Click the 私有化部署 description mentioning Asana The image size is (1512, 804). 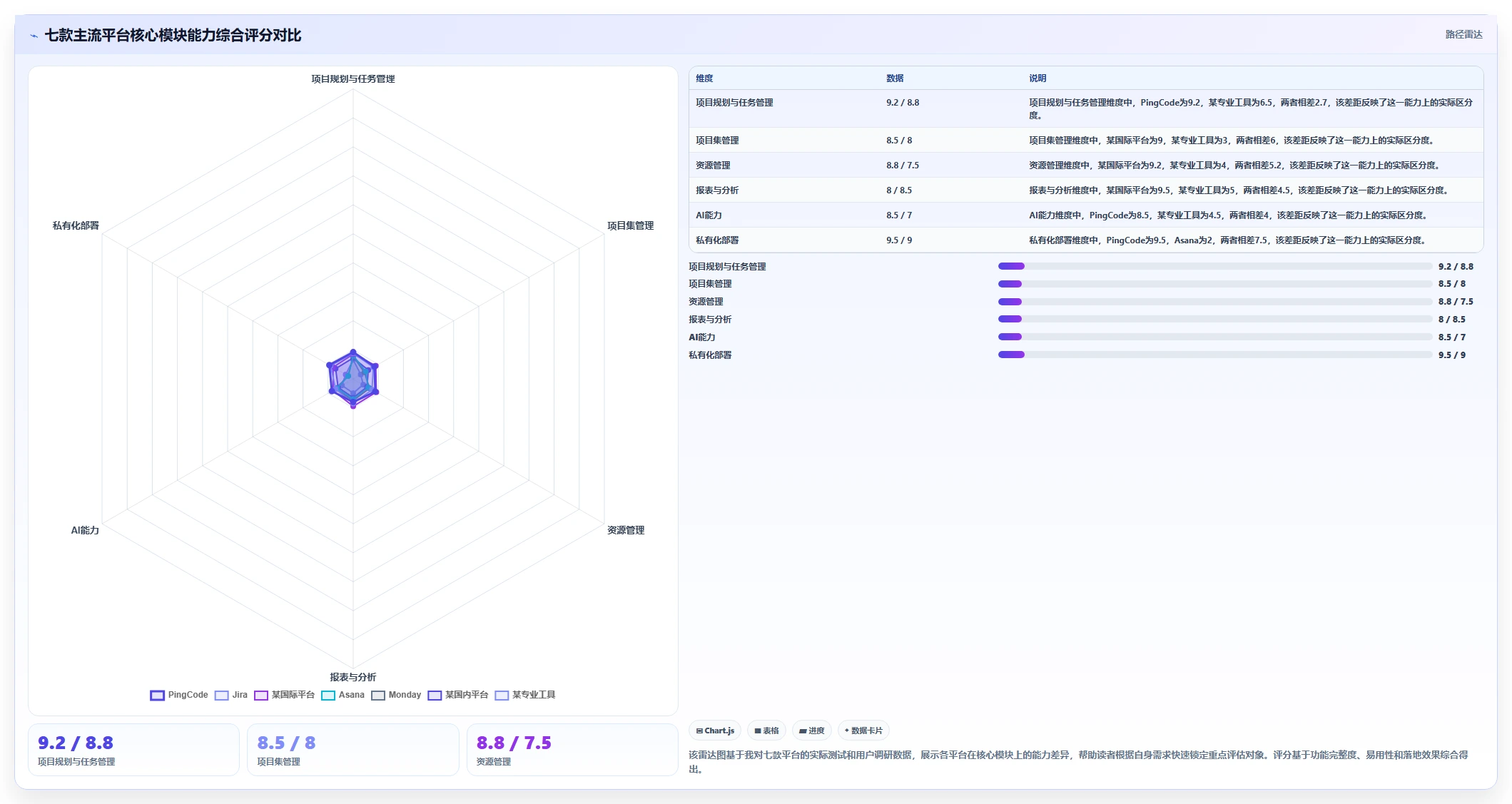[x=1227, y=240]
